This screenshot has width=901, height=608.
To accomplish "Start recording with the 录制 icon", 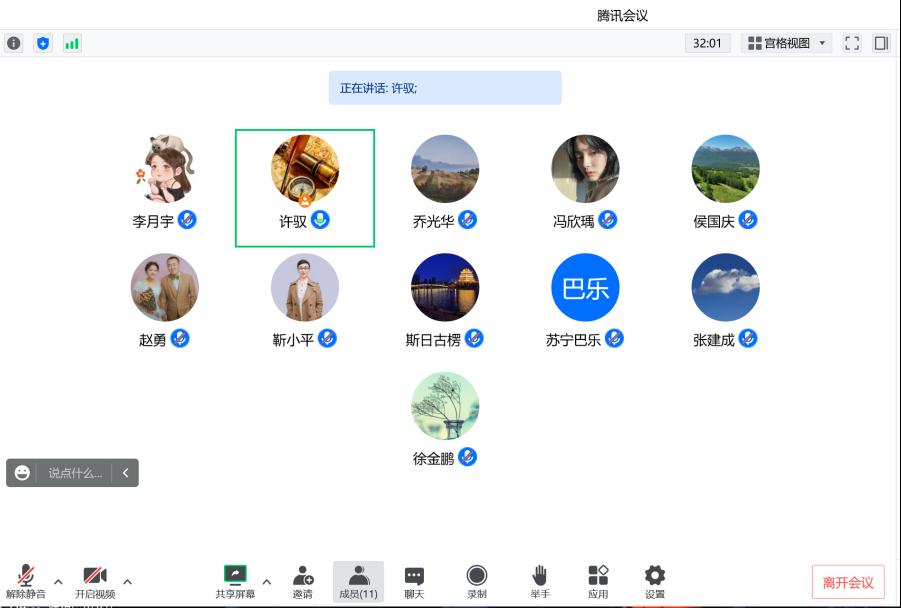I will 477,581.
